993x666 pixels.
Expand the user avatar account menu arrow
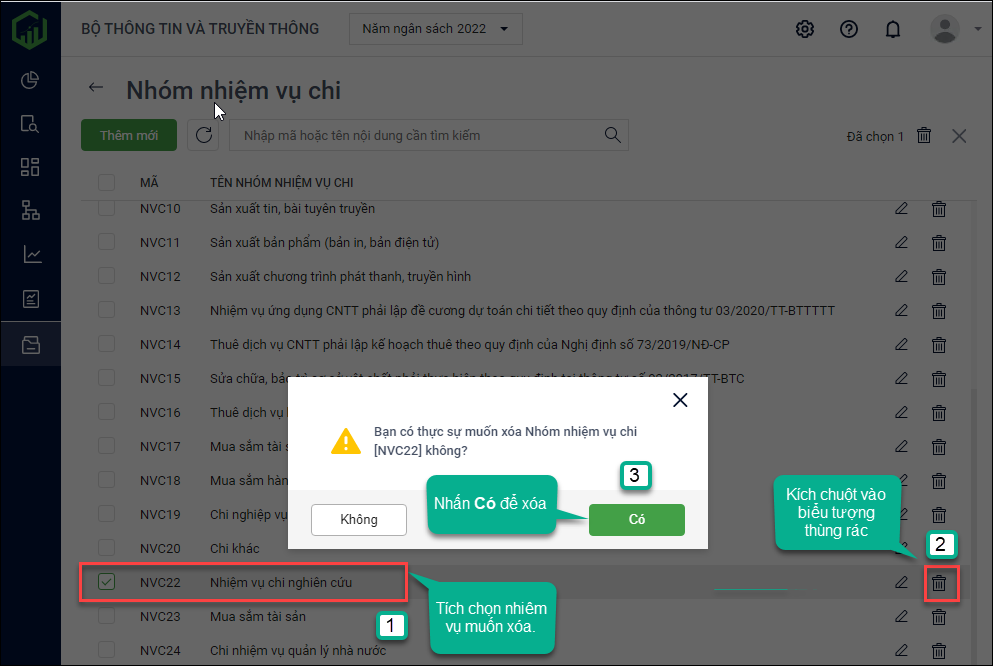click(977, 29)
